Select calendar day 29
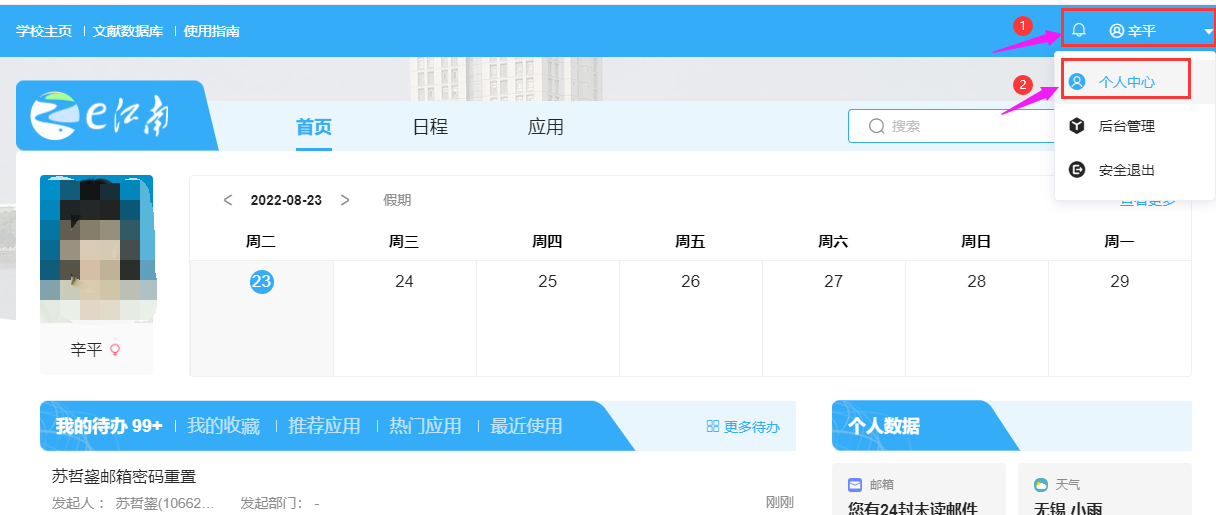The height and width of the screenshot is (515, 1216). click(1120, 282)
